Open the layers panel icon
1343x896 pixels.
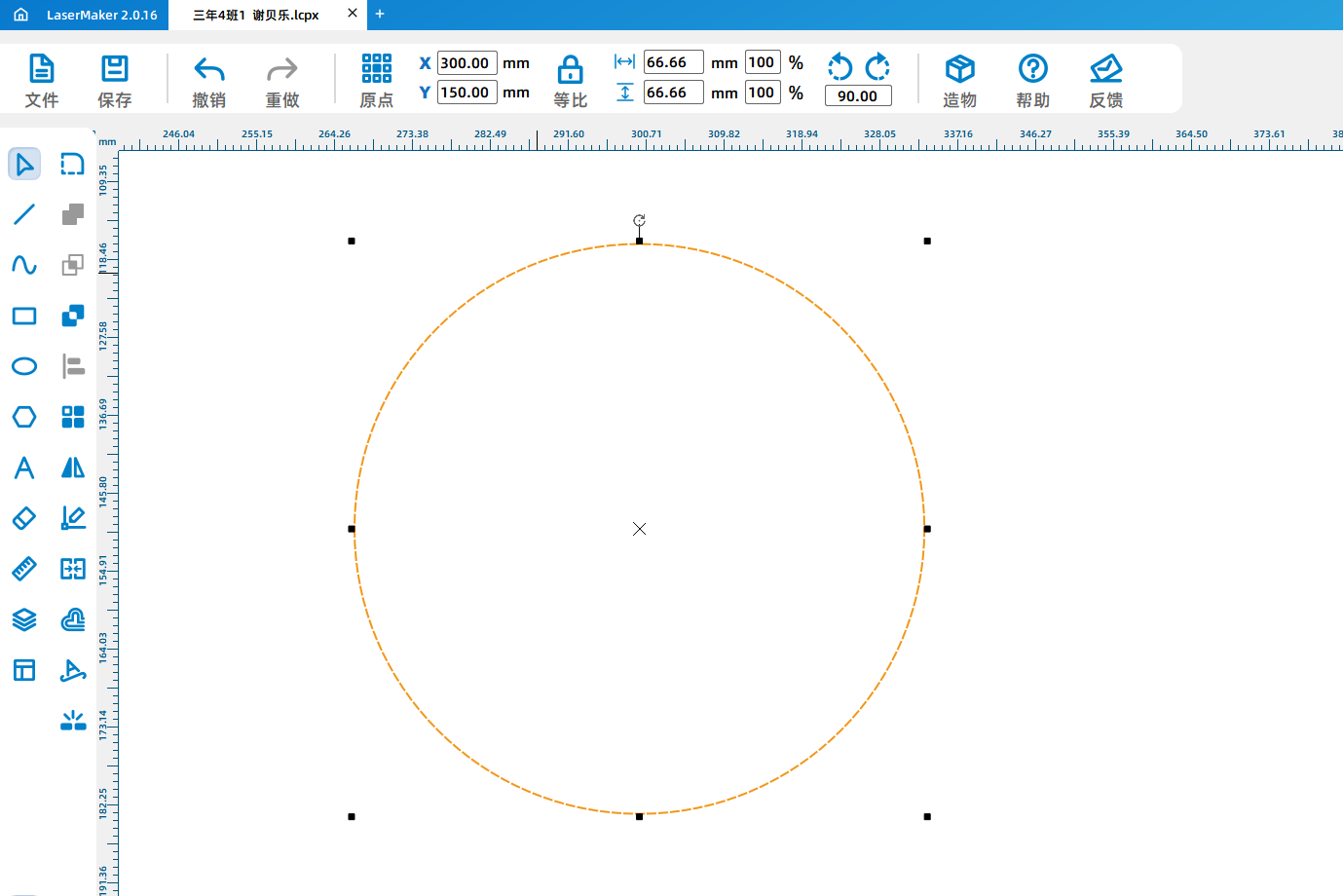[24, 619]
